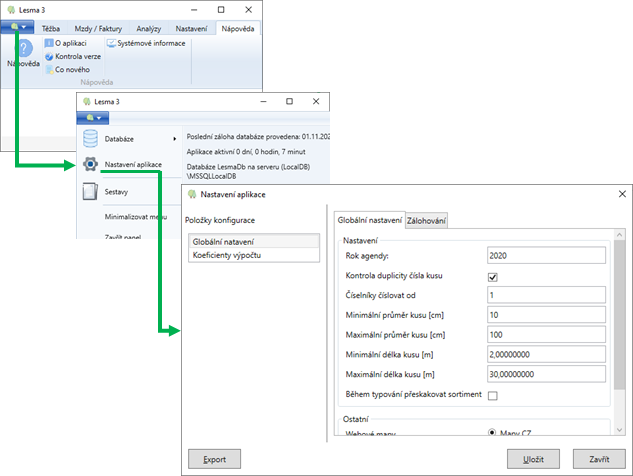
Task: Switch to the Zálohování tab
Action: coord(426,221)
